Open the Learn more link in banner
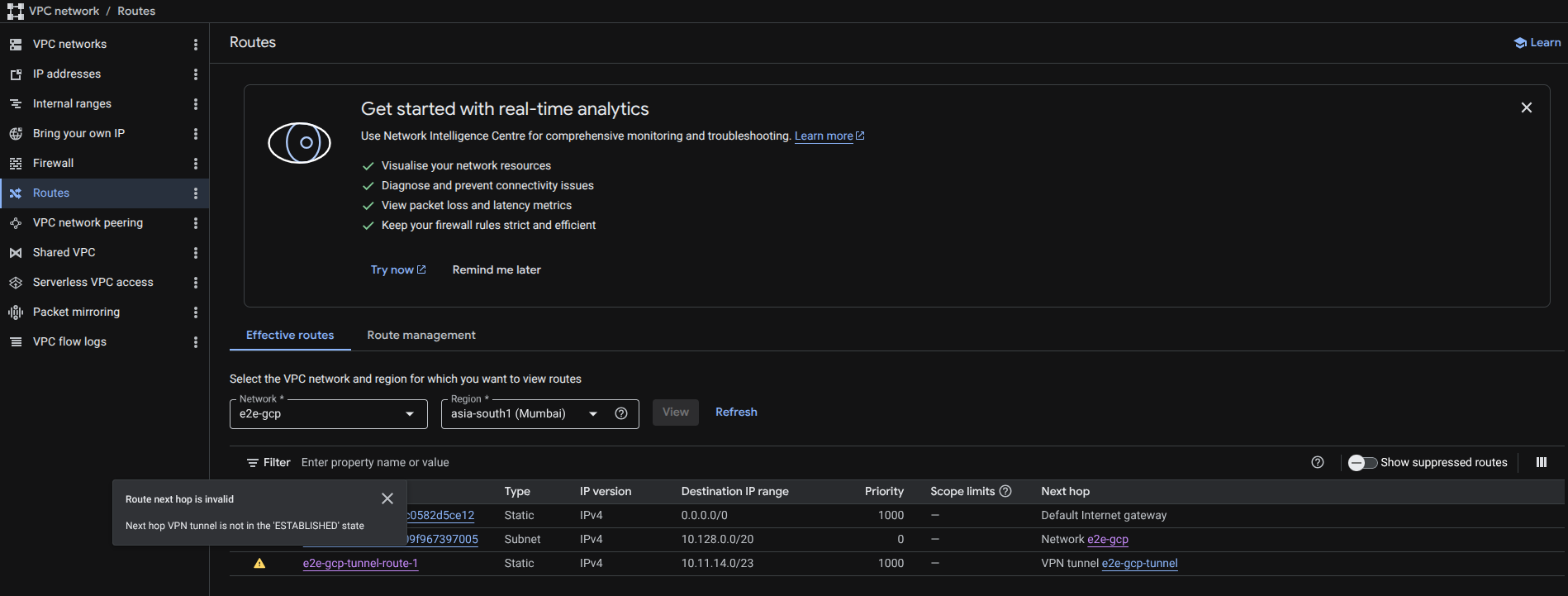 click(829, 136)
